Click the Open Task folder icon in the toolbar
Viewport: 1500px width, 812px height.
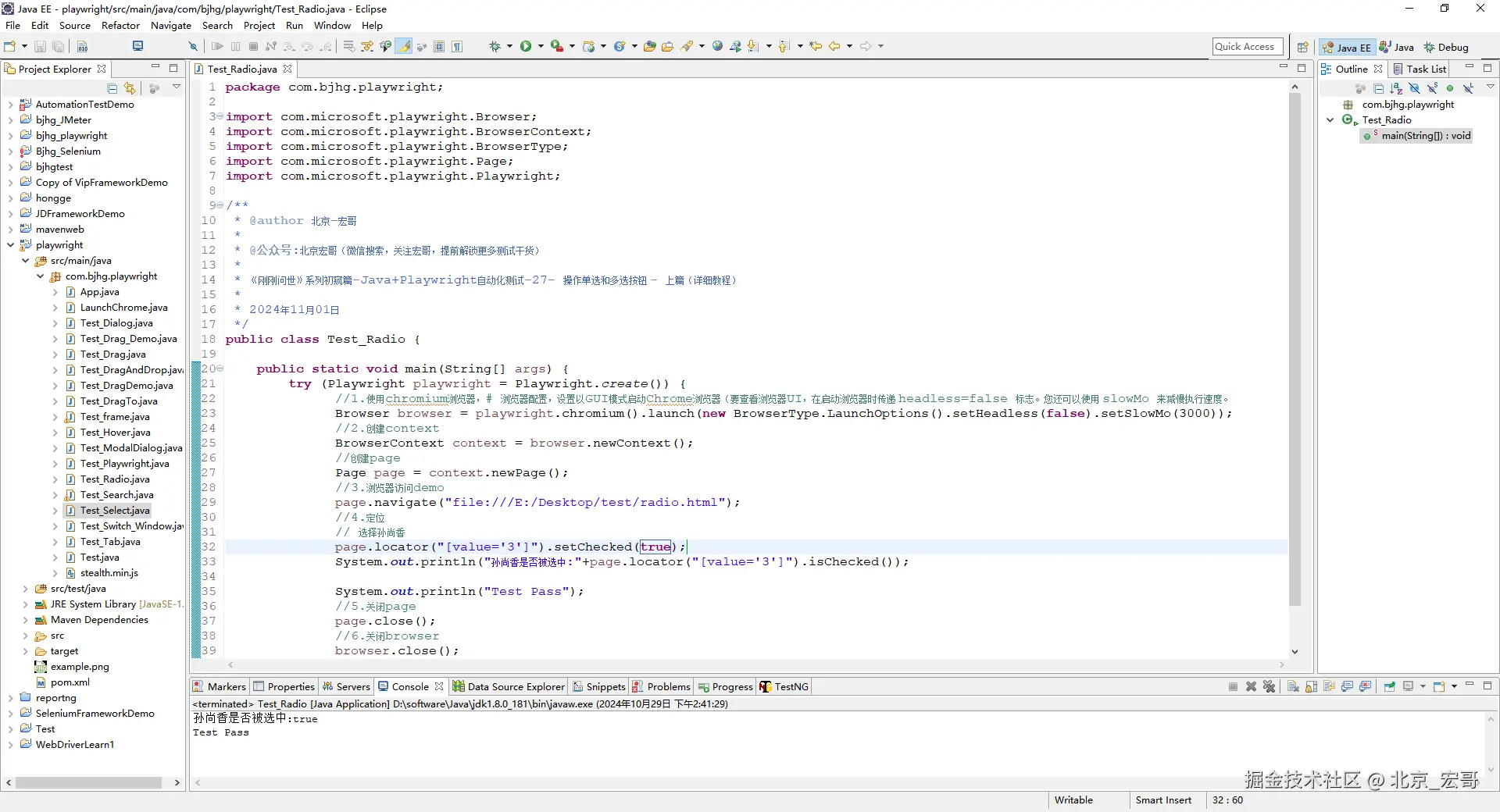click(667, 47)
